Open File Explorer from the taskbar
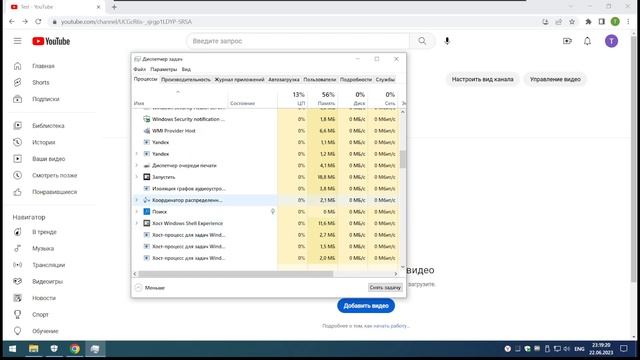640x360 pixels. [33, 349]
